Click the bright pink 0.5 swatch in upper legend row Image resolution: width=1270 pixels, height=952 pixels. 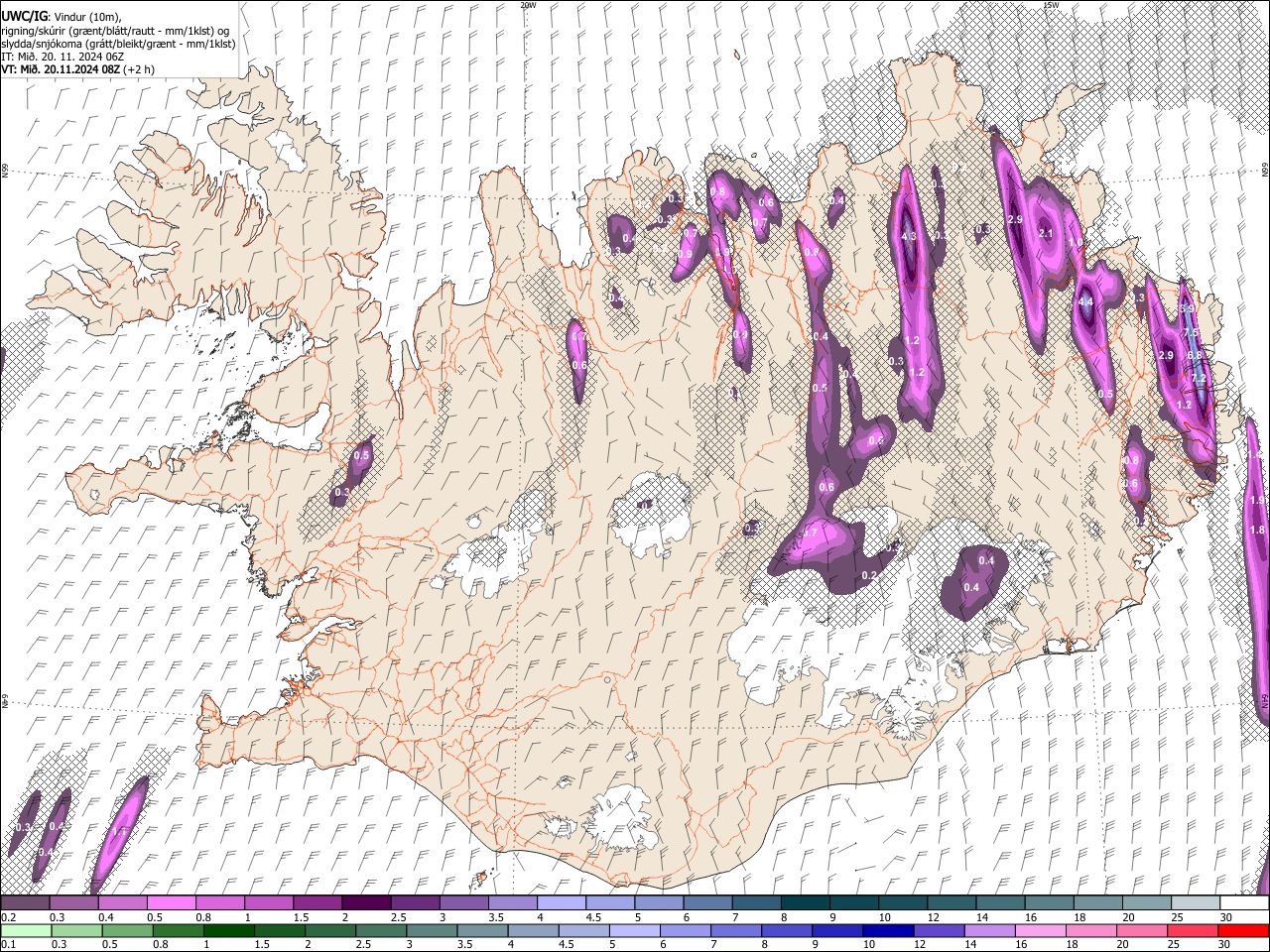[171, 902]
